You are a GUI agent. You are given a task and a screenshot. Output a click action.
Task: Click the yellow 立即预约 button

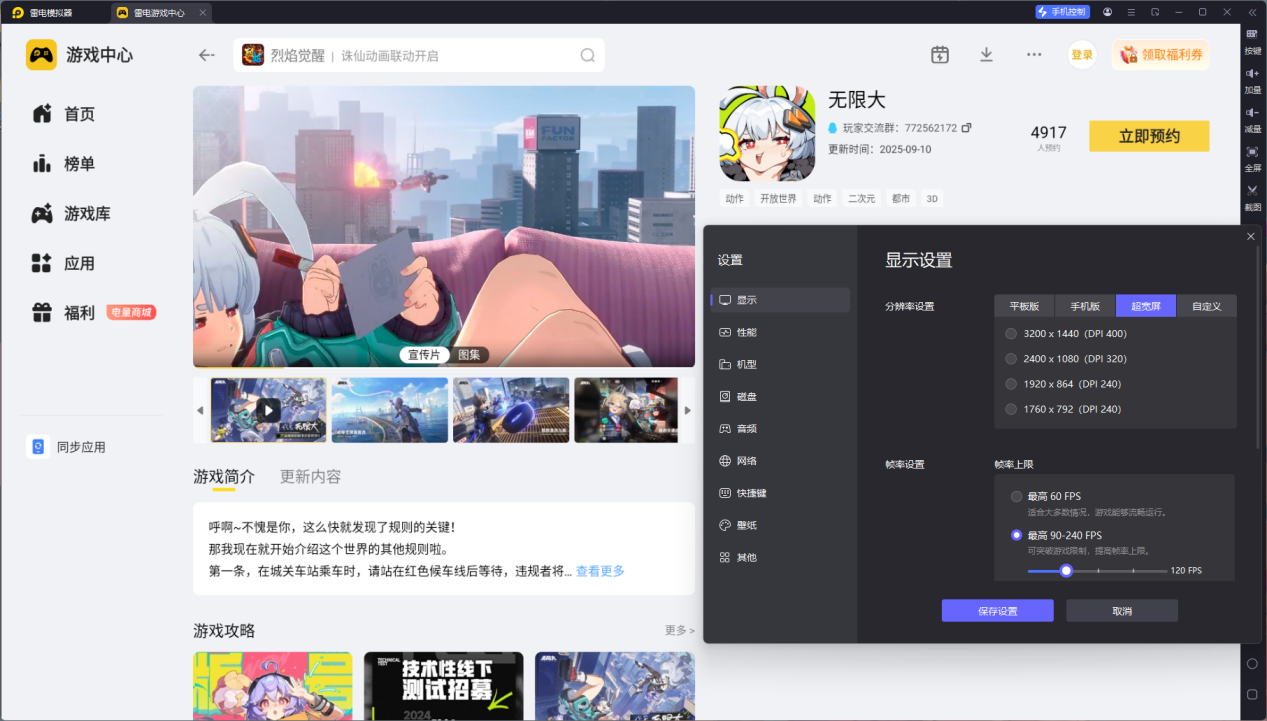pyautogui.click(x=1149, y=136)
